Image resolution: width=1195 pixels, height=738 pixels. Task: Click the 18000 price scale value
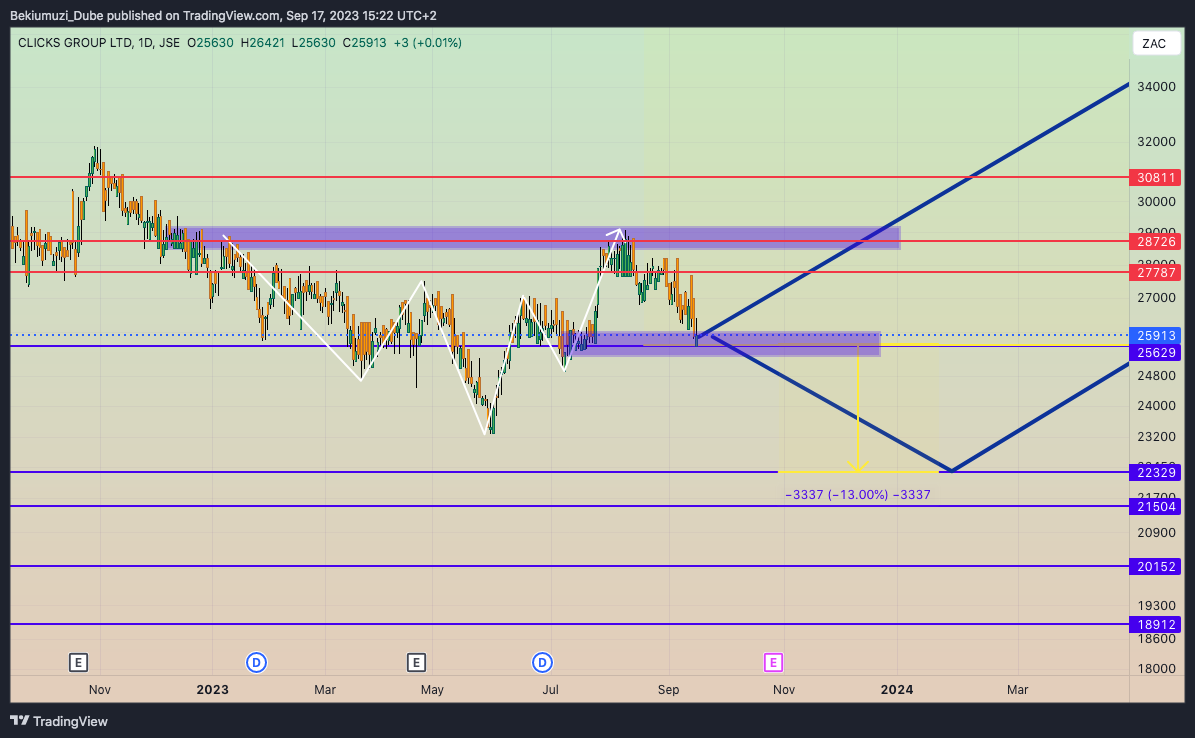tap(1156, 669)
